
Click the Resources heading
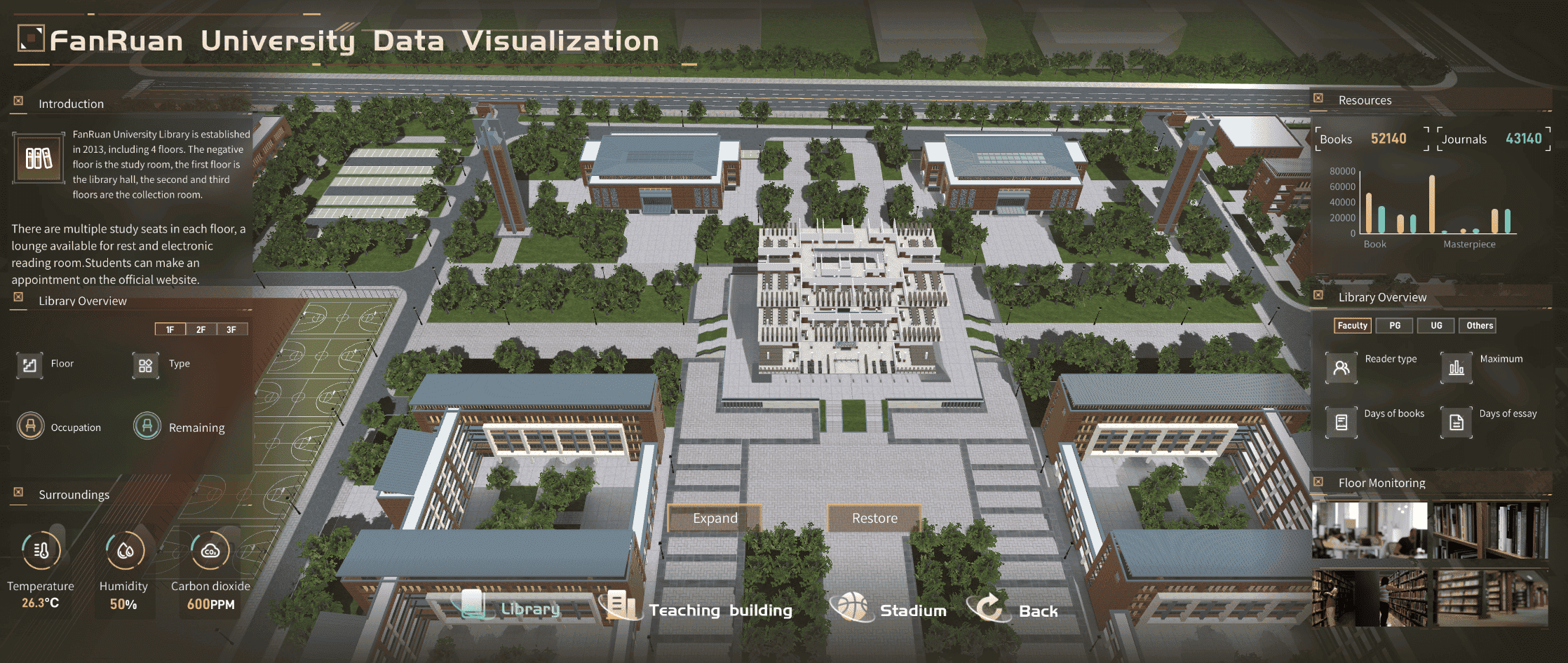pyautogui.click(x=1365, y=100)
